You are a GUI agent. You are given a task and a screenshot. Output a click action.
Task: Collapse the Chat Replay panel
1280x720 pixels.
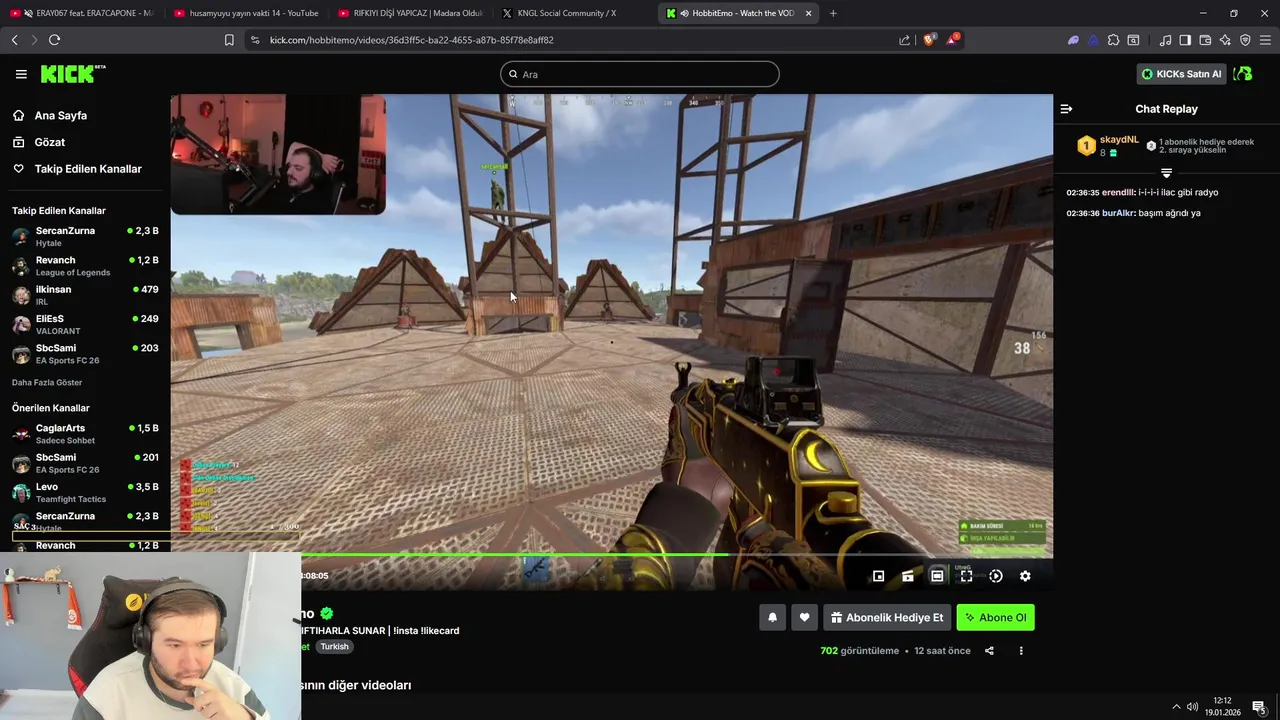click(1066, 109)
